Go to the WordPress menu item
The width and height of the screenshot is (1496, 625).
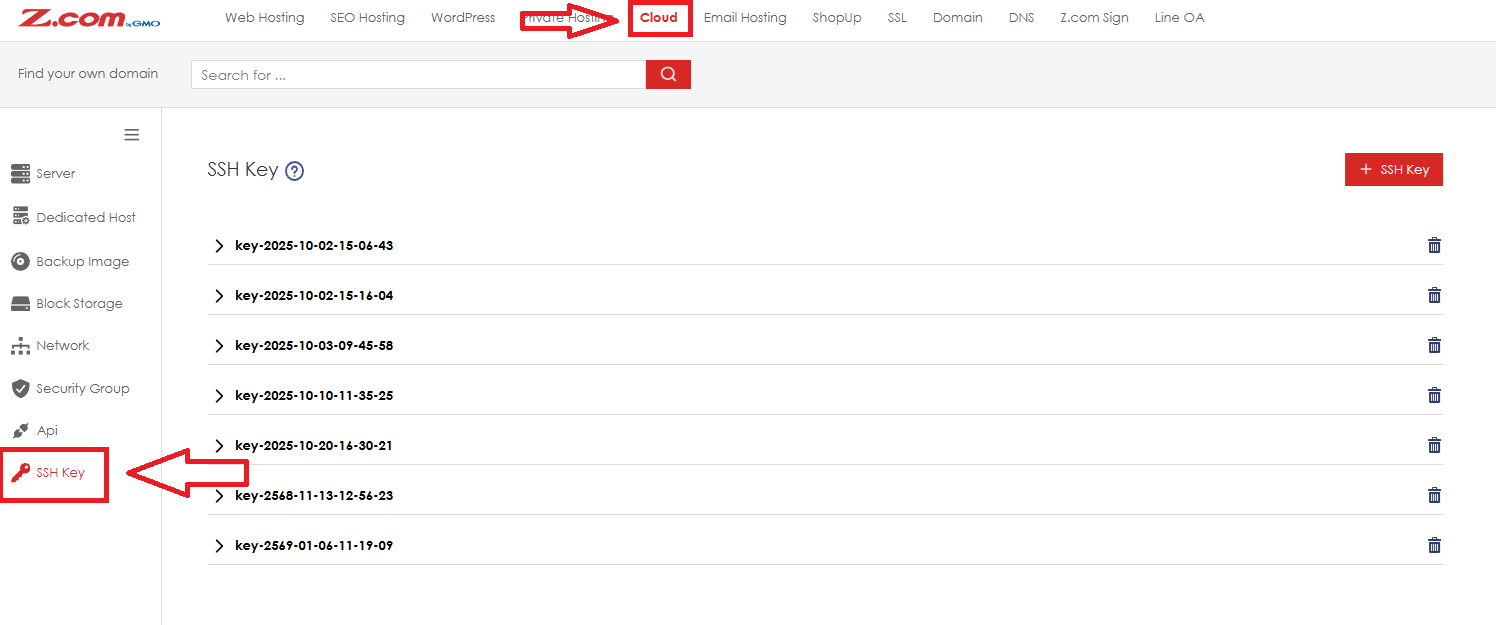pos(463,18)
